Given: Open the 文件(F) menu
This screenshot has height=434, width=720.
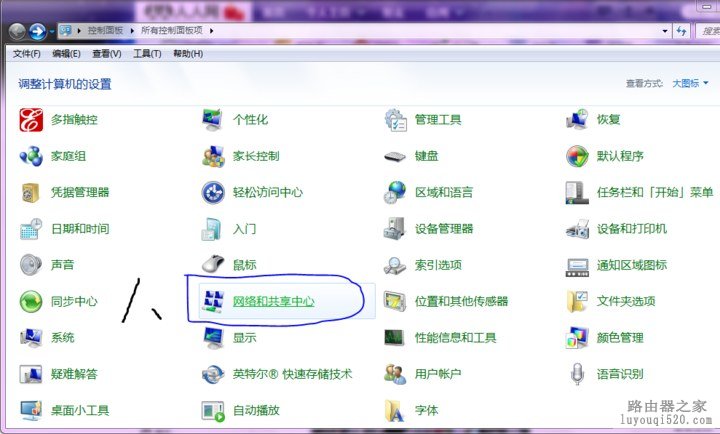Looking at the screenshot, I should pyautogui.click(x=26, y=53).
